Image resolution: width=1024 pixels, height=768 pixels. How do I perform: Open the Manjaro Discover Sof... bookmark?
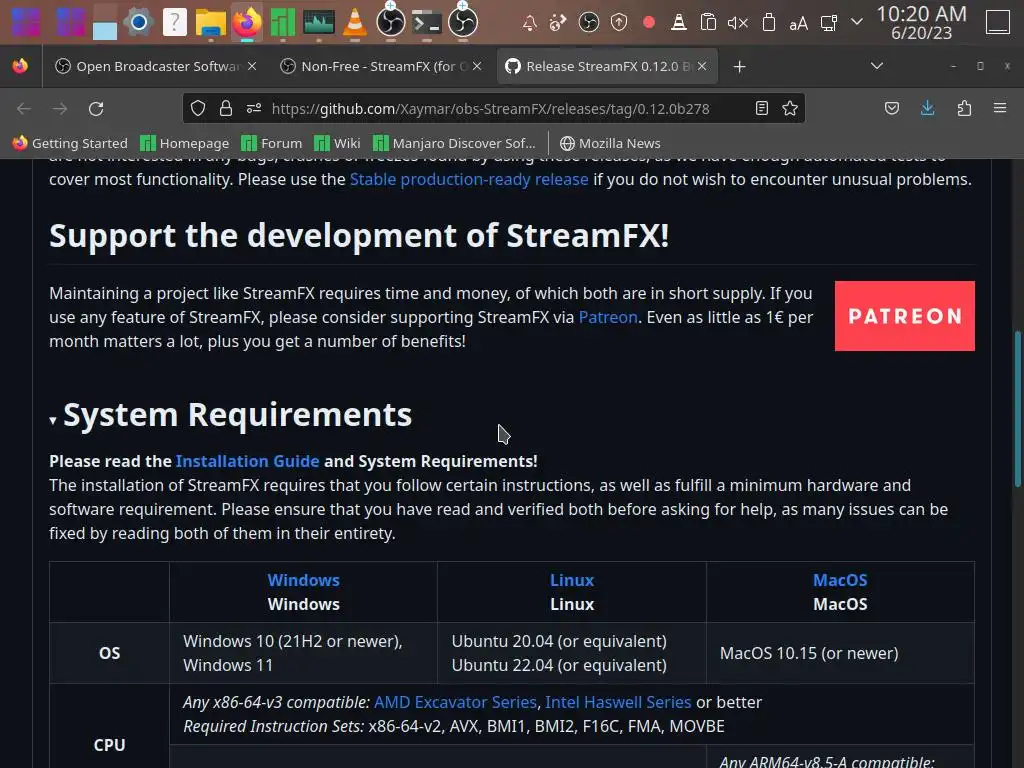[x=454, y=143]
